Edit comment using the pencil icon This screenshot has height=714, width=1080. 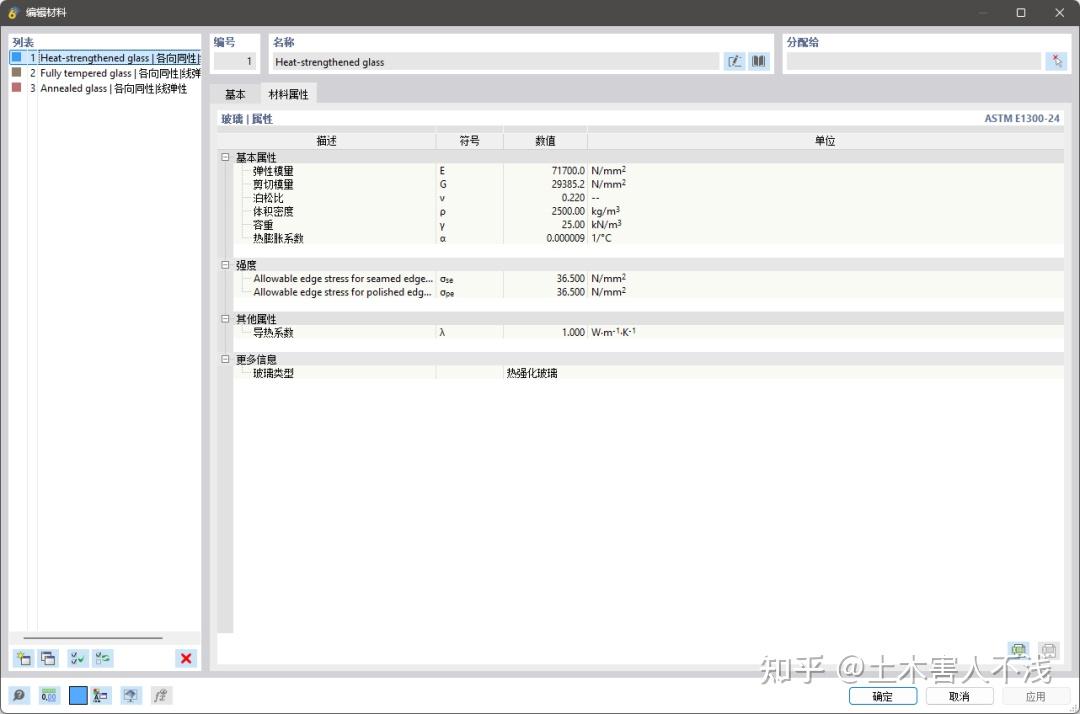(735, 61)
